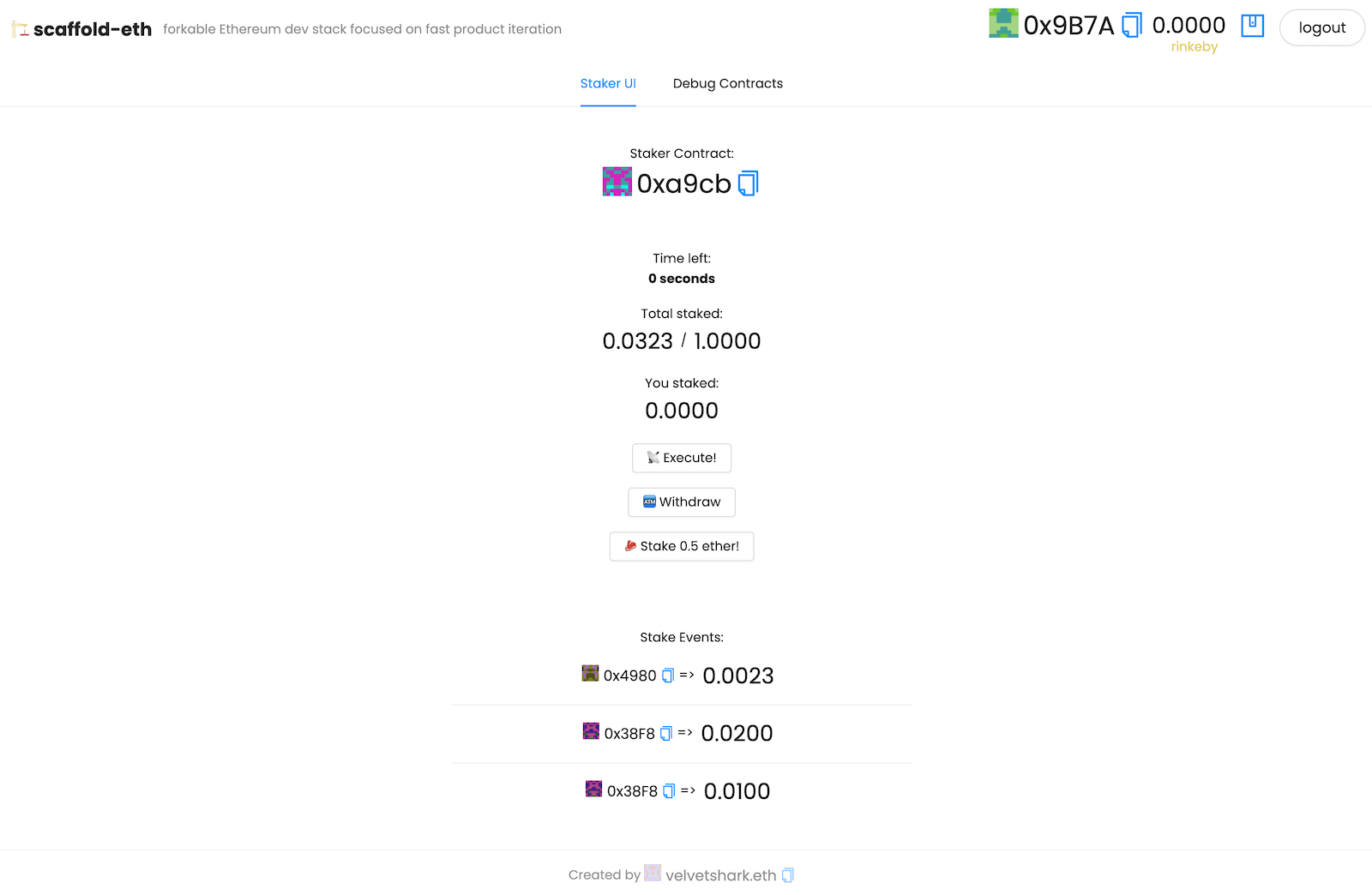The image size is (1372, 895).
Task: Log out using the logout button
Action: pyautogui.click(x=1321, y=27)
